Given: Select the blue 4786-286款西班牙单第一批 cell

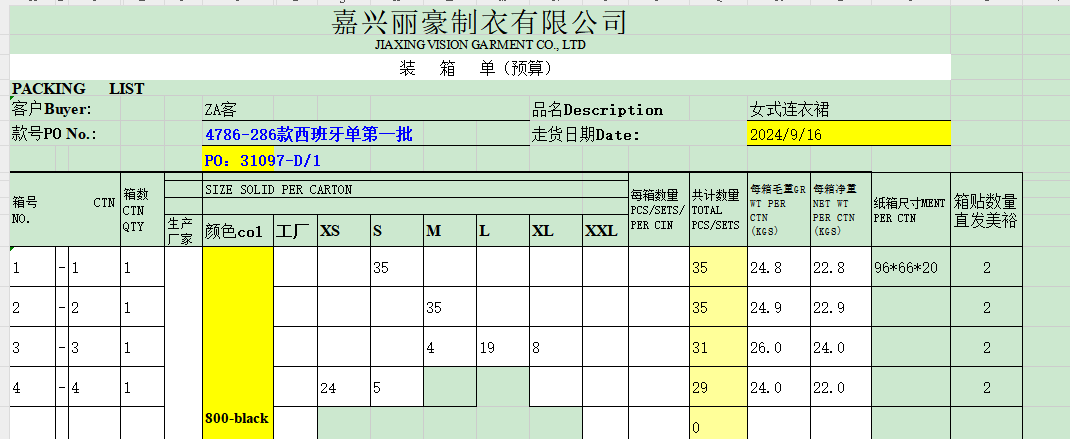Looking at the screenshot, I should click(308, 135).
